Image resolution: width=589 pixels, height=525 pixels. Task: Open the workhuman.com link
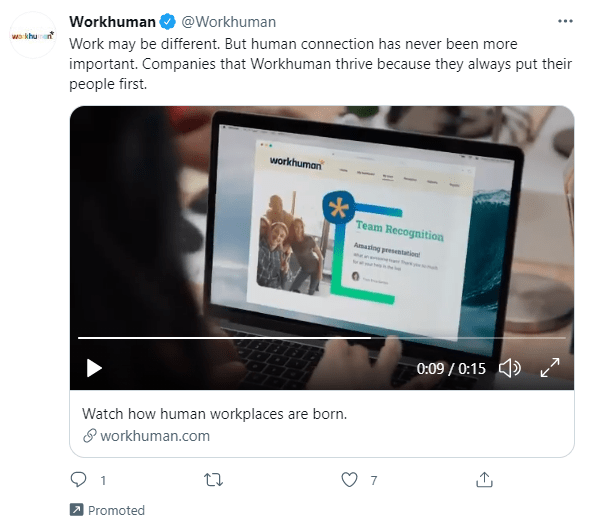coord(155,436)
